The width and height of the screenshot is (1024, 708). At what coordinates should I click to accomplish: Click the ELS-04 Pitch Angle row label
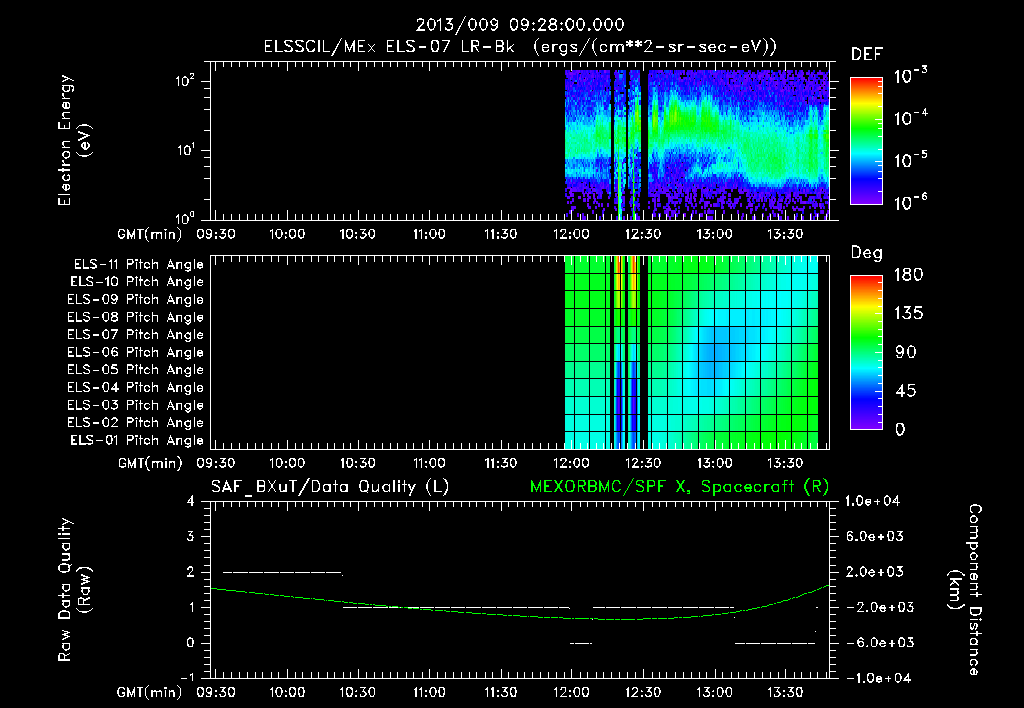pos(135,388)
